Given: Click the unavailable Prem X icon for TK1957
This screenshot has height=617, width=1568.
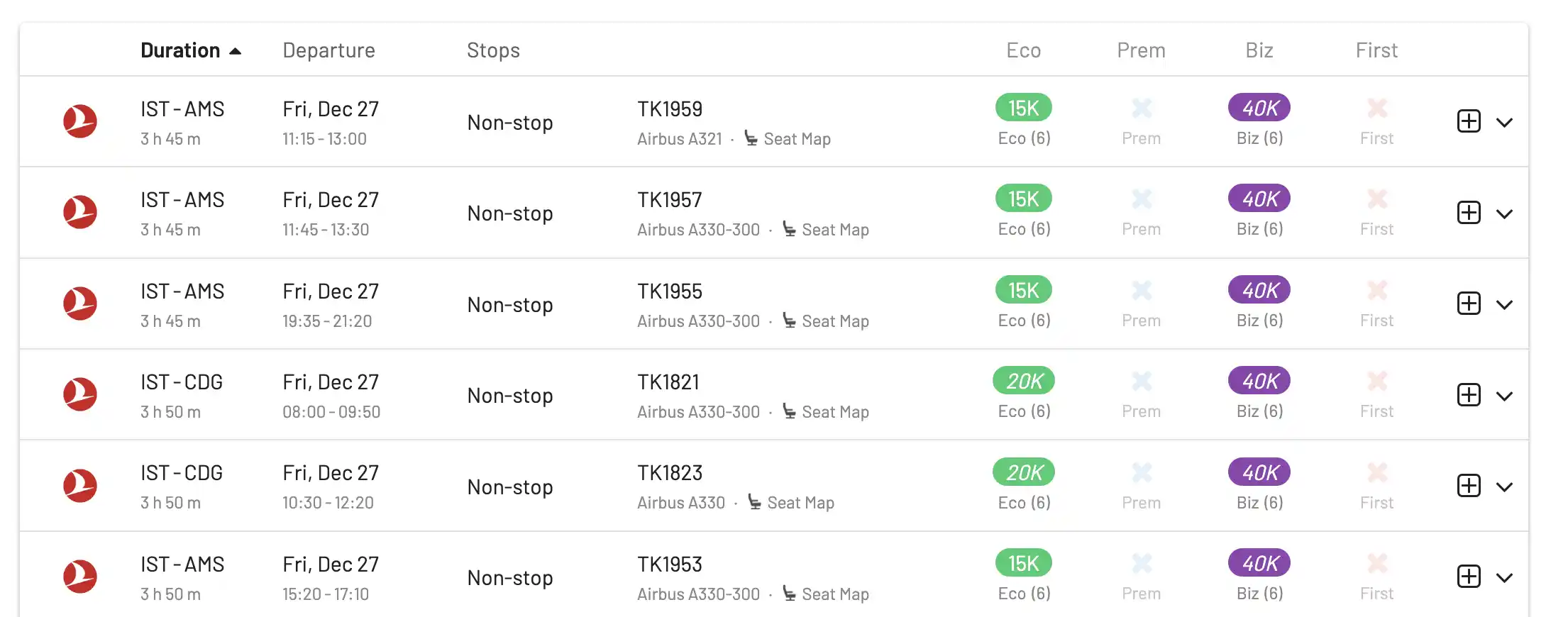Looking at the screenshot, I should tap(1142, 199).
